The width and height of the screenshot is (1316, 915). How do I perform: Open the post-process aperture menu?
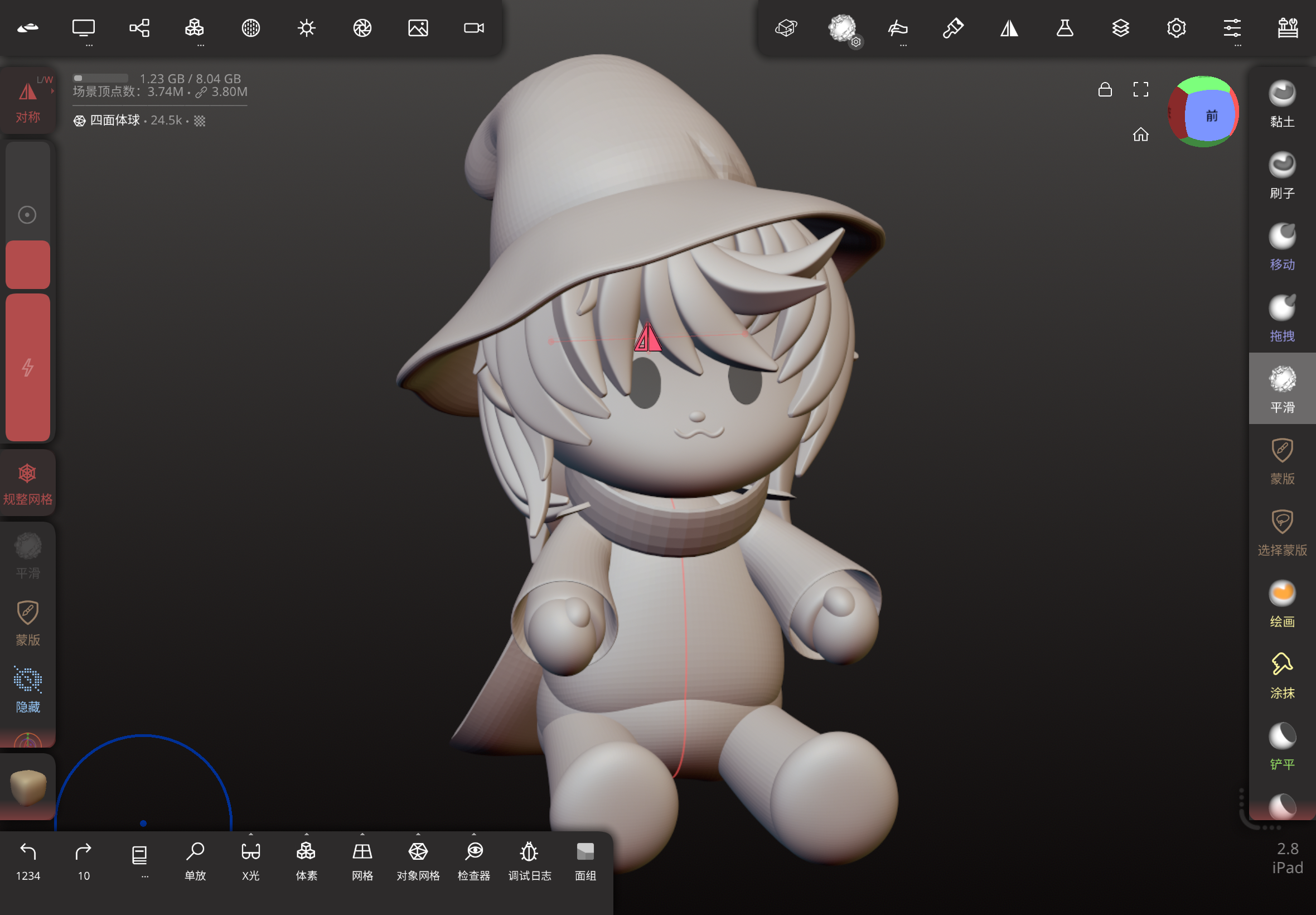pyautogui.click(x=362, y=27)
